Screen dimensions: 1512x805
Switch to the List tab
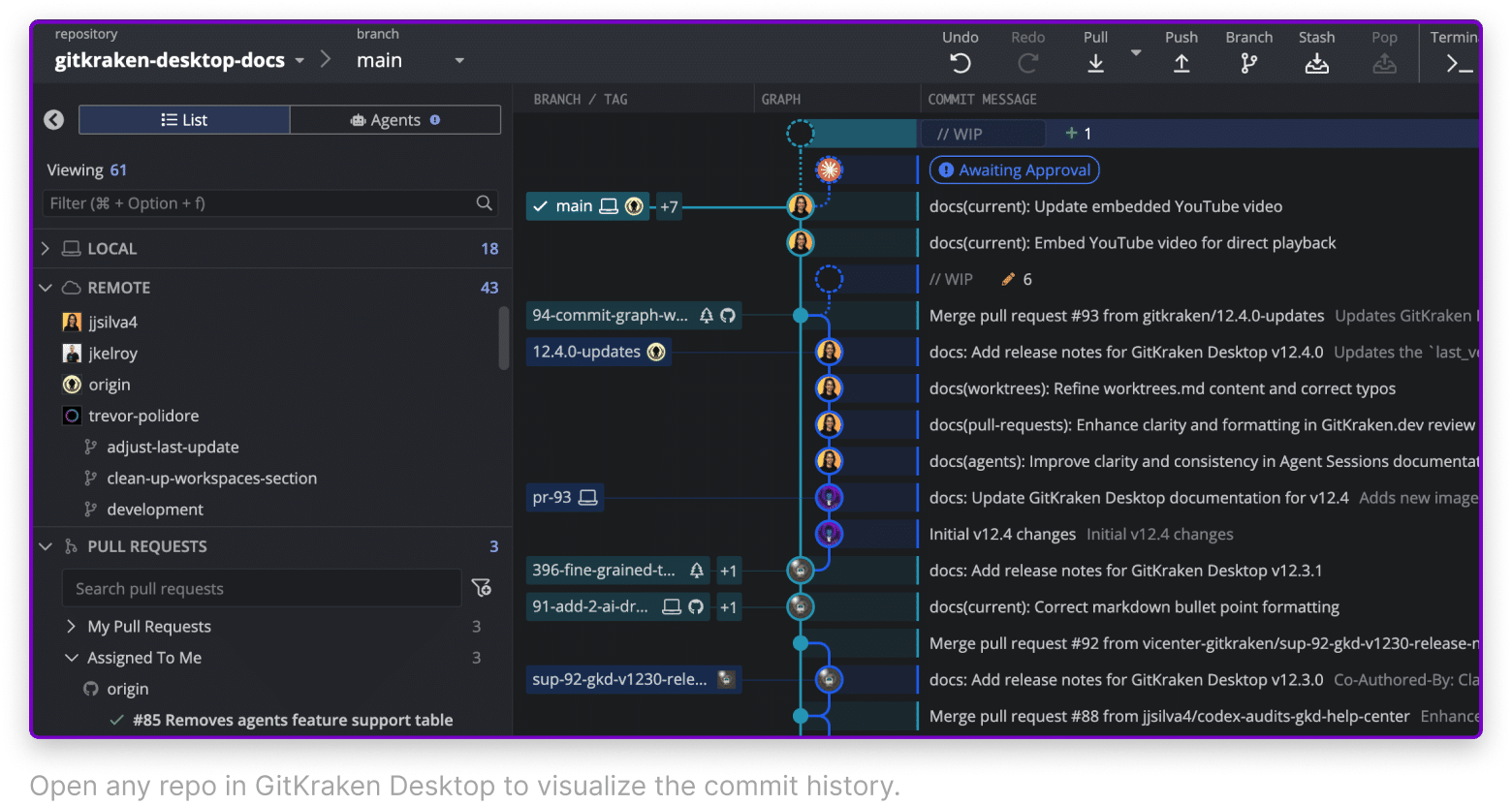(184, 120)
